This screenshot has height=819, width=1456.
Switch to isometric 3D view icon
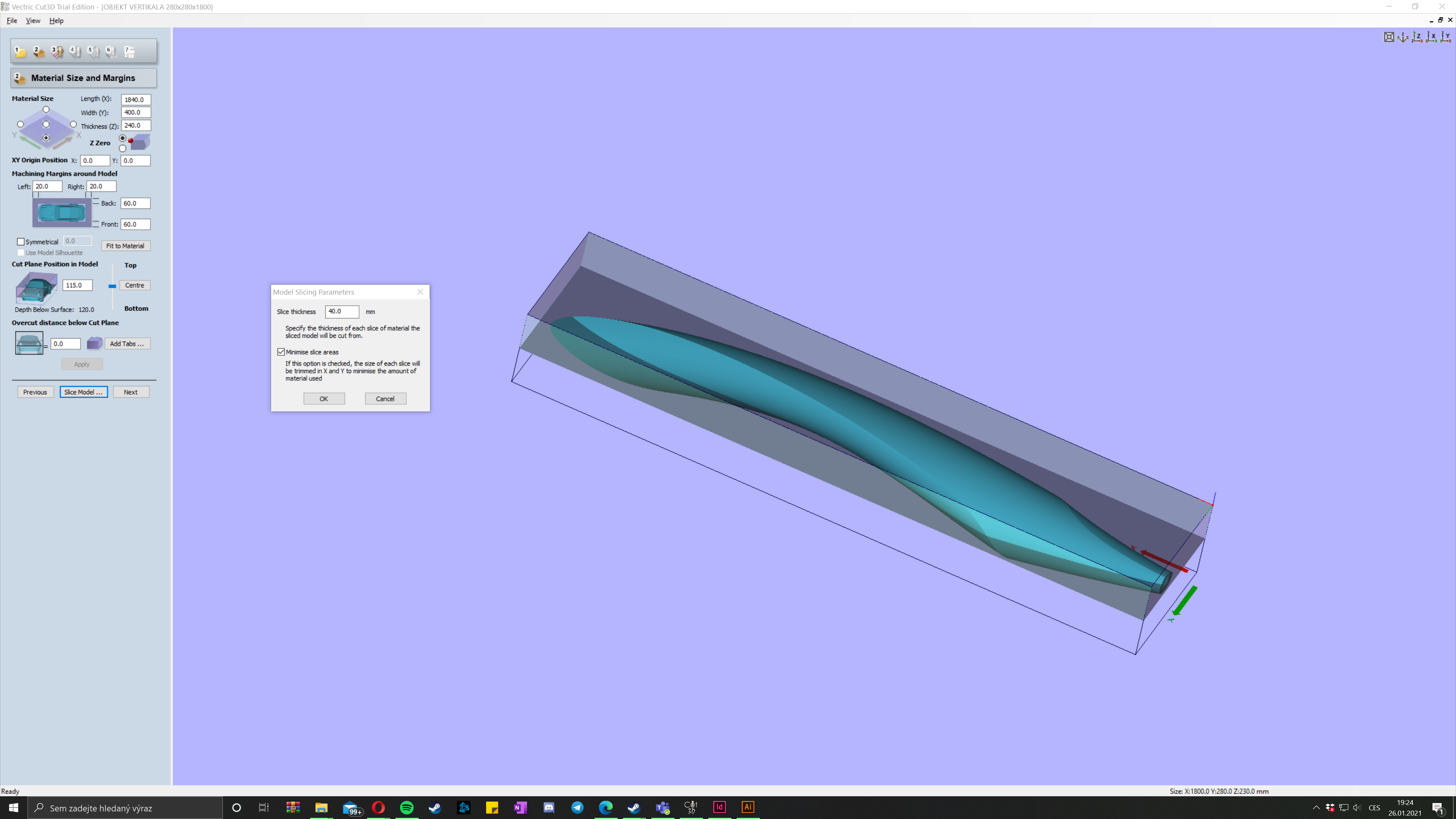tap(1403, 37)
